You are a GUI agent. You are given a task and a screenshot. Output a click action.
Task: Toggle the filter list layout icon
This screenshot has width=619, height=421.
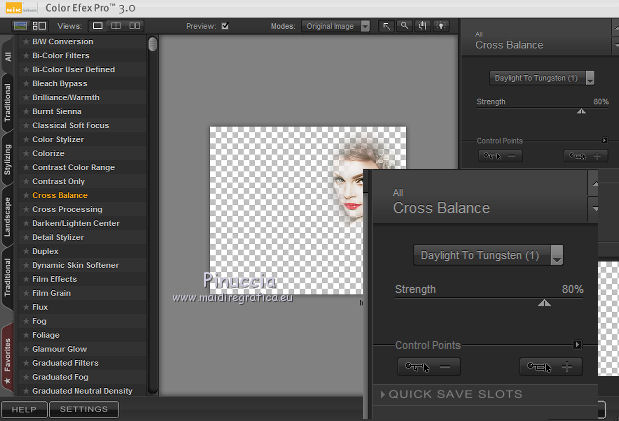point(39,26)
